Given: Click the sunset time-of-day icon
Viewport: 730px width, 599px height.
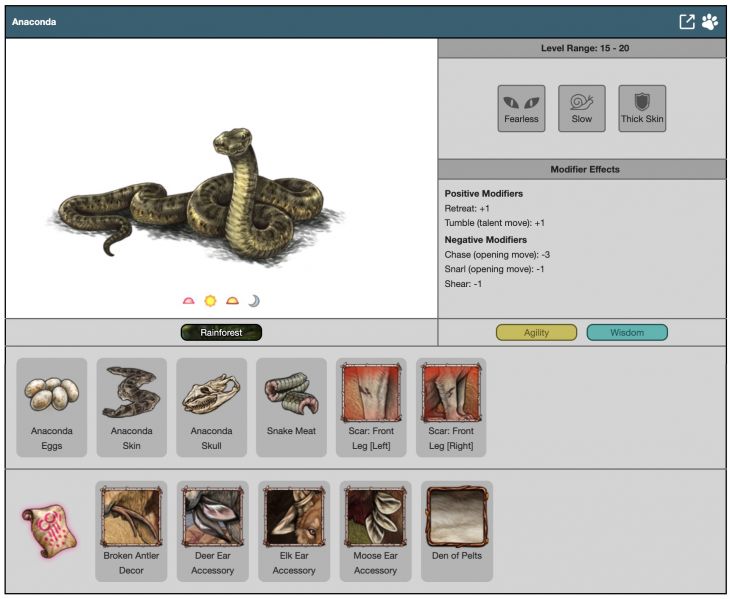Looking at the screenshot, I should coord(232,301).
